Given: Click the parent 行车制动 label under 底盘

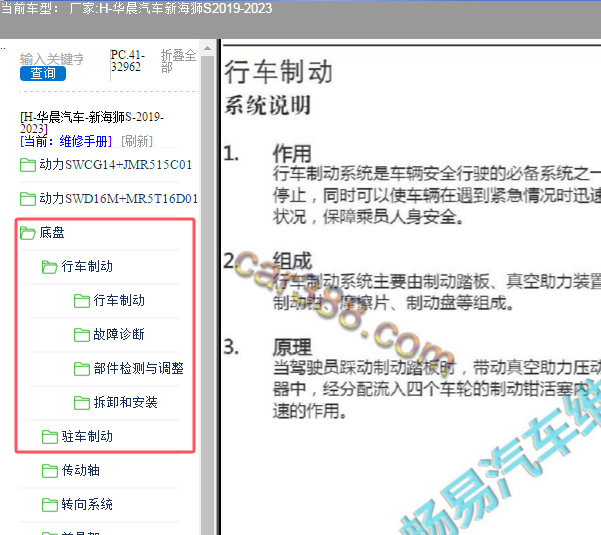Looking at the screenshot, I should click(87, 266).
